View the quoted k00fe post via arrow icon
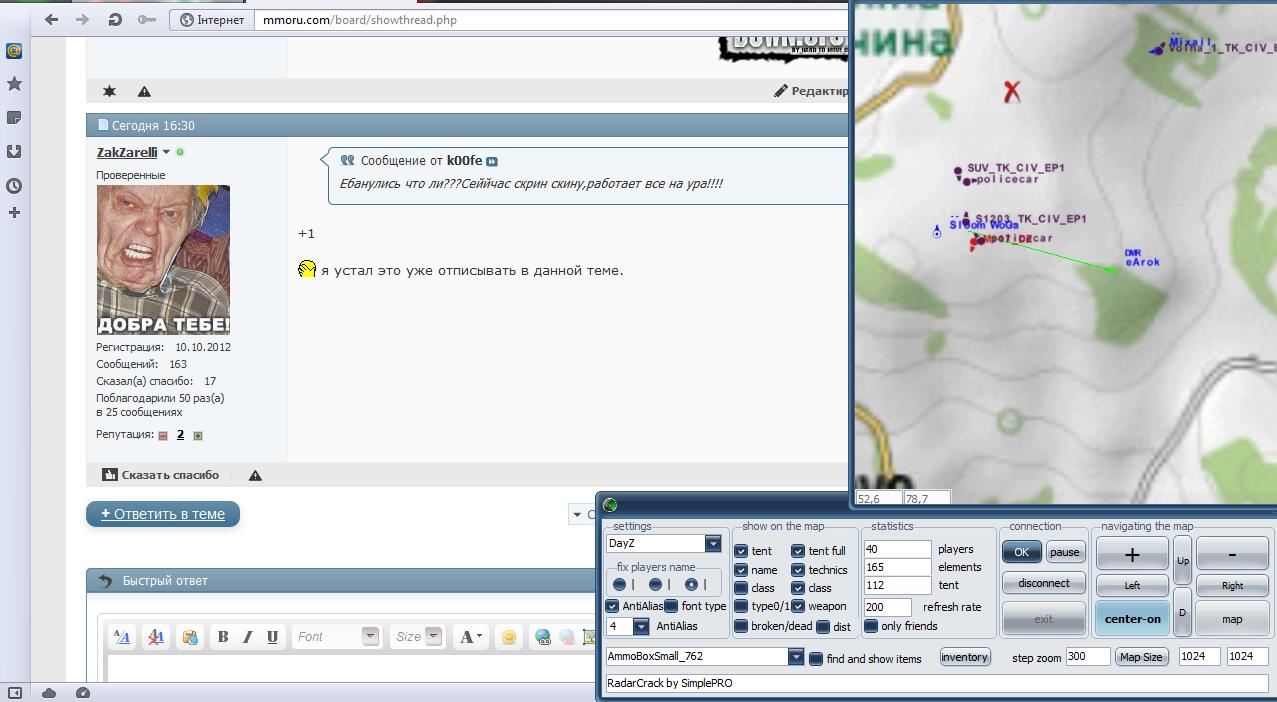 pyautogui.click(x=491, y=161)
